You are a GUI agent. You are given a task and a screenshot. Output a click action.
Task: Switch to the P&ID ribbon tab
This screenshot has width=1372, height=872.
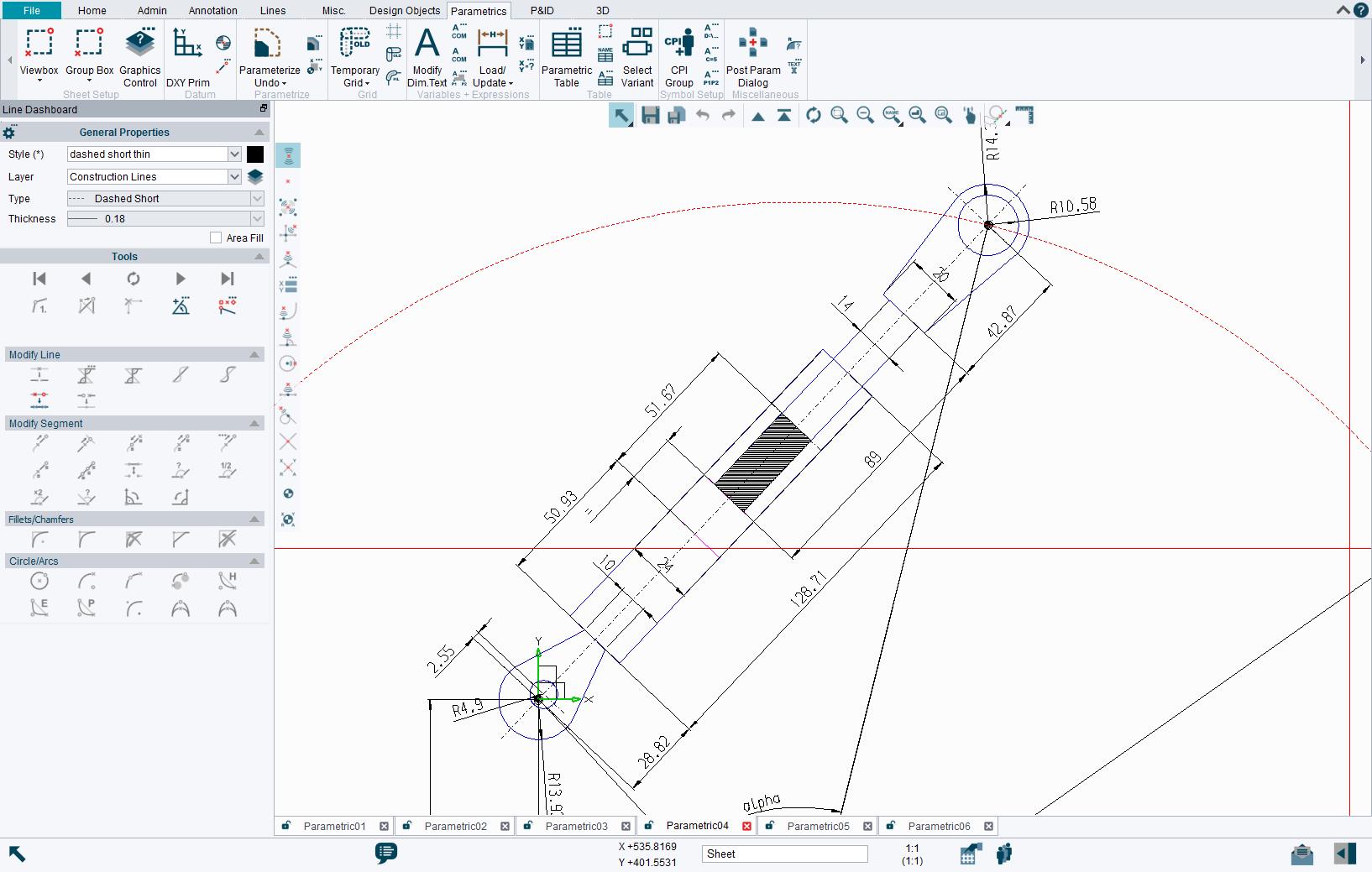tap(541, 10)
